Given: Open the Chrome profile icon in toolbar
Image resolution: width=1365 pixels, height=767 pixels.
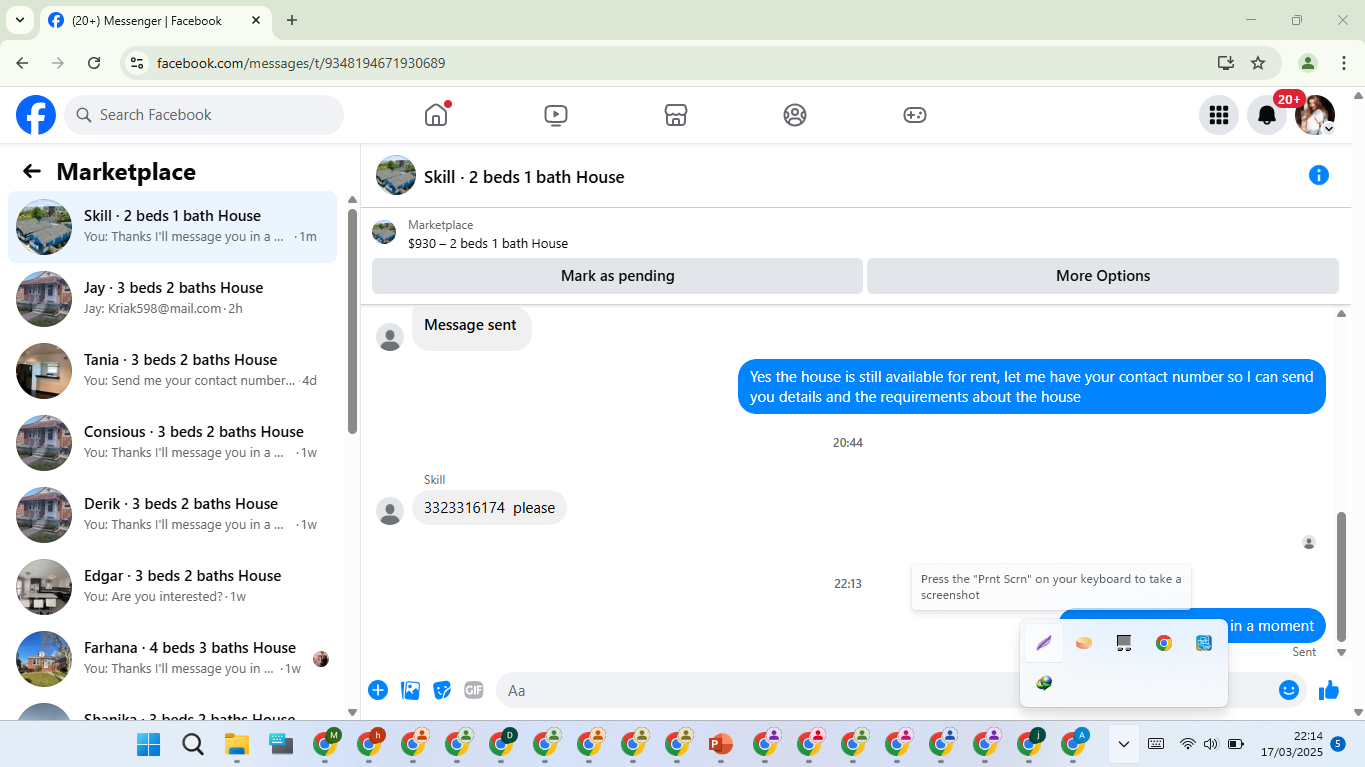Looking at the screenshot, I should (x=1308, y=63).
